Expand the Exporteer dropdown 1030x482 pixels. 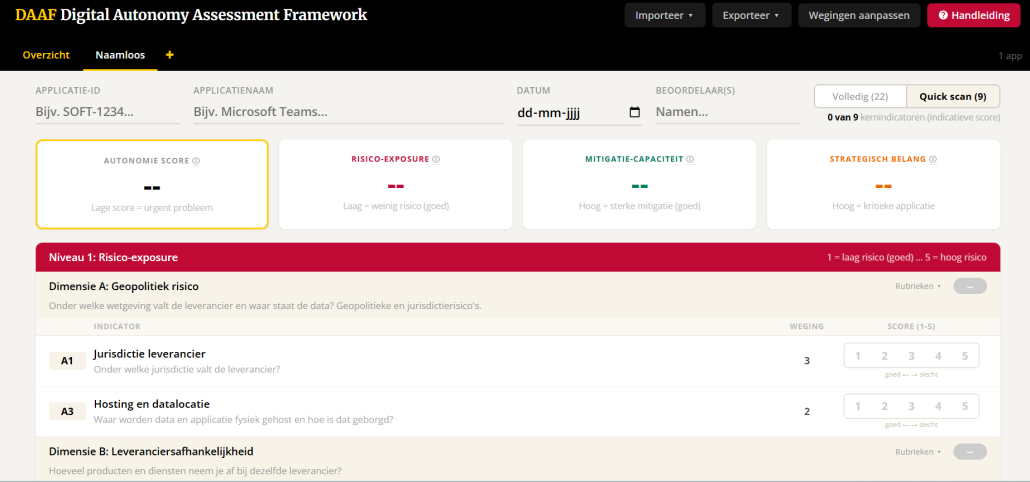(751, 15)
